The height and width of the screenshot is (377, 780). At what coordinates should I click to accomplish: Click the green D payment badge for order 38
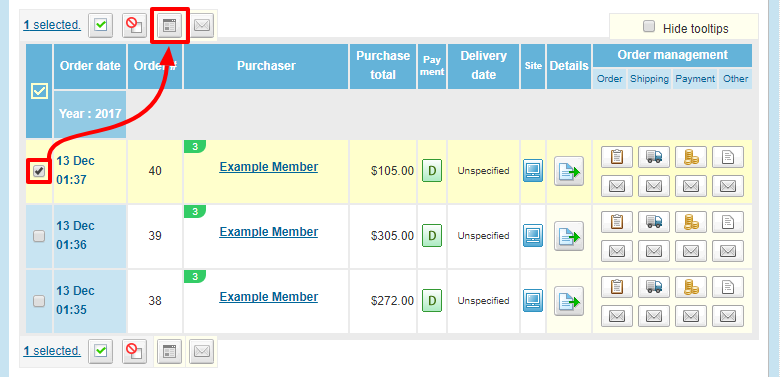[432, 300]
